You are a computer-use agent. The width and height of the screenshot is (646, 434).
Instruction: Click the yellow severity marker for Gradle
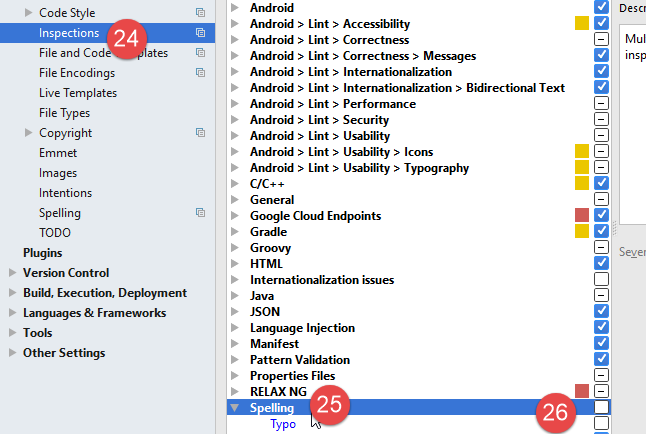(x=582, y=232)
